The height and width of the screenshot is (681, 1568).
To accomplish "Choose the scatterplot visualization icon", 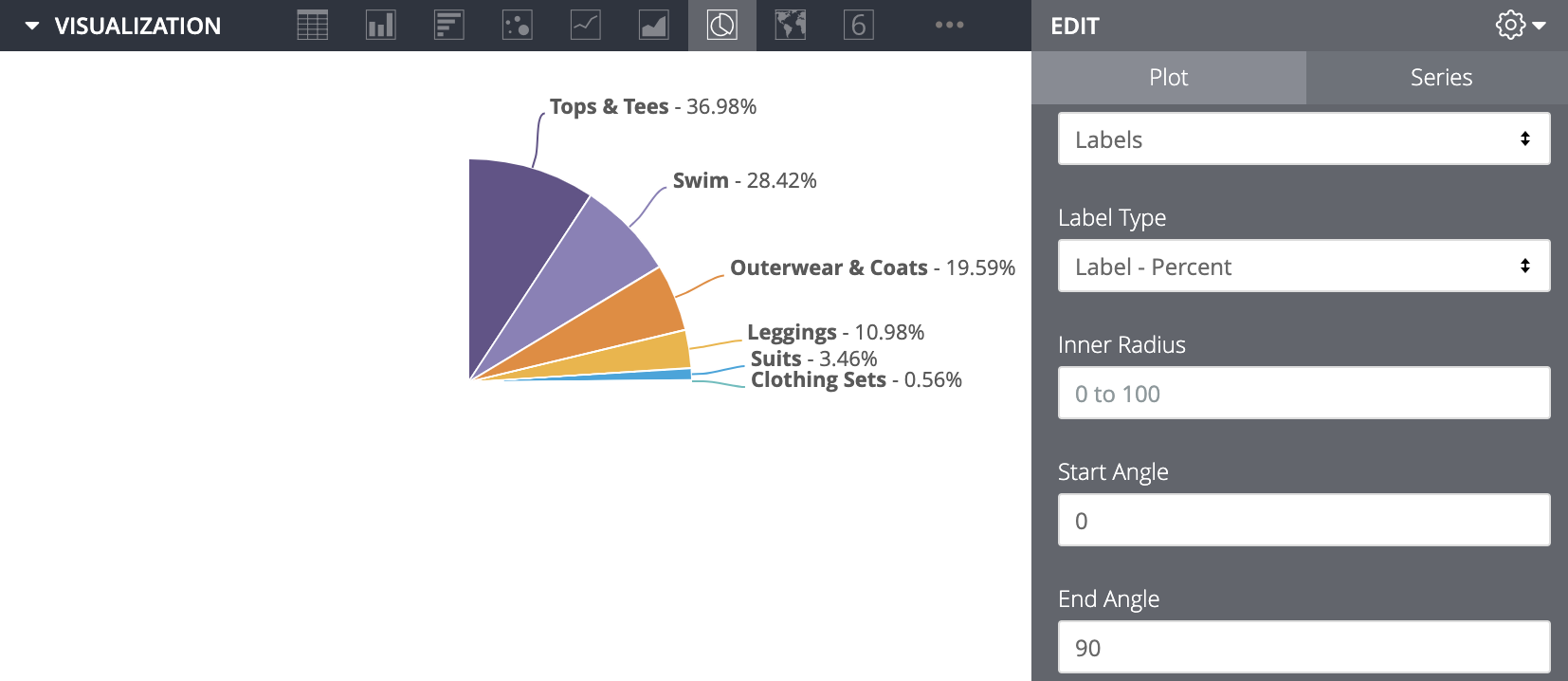I will (518, 26).
